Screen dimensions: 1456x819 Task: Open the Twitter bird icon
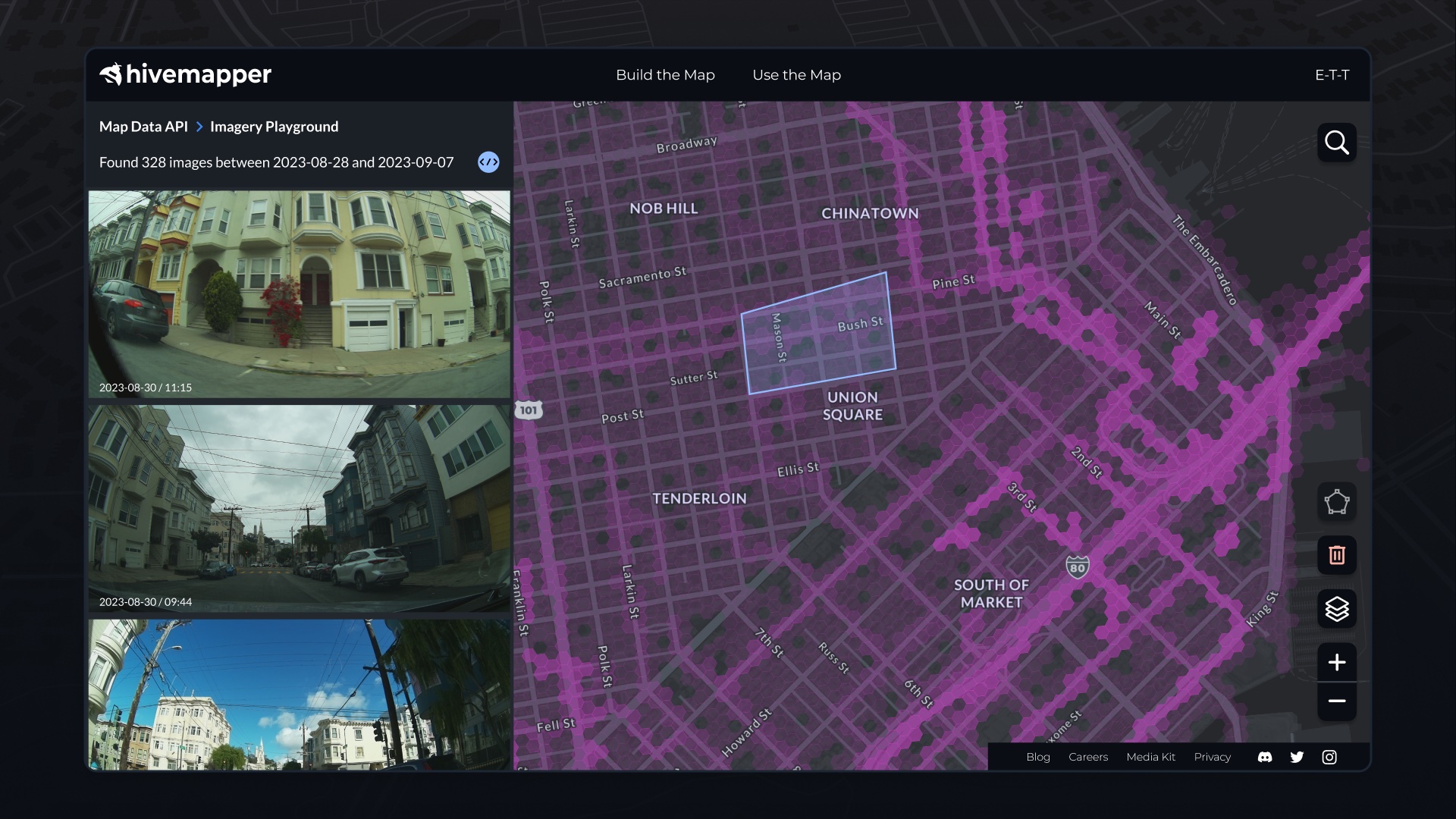coord(1297,757)
